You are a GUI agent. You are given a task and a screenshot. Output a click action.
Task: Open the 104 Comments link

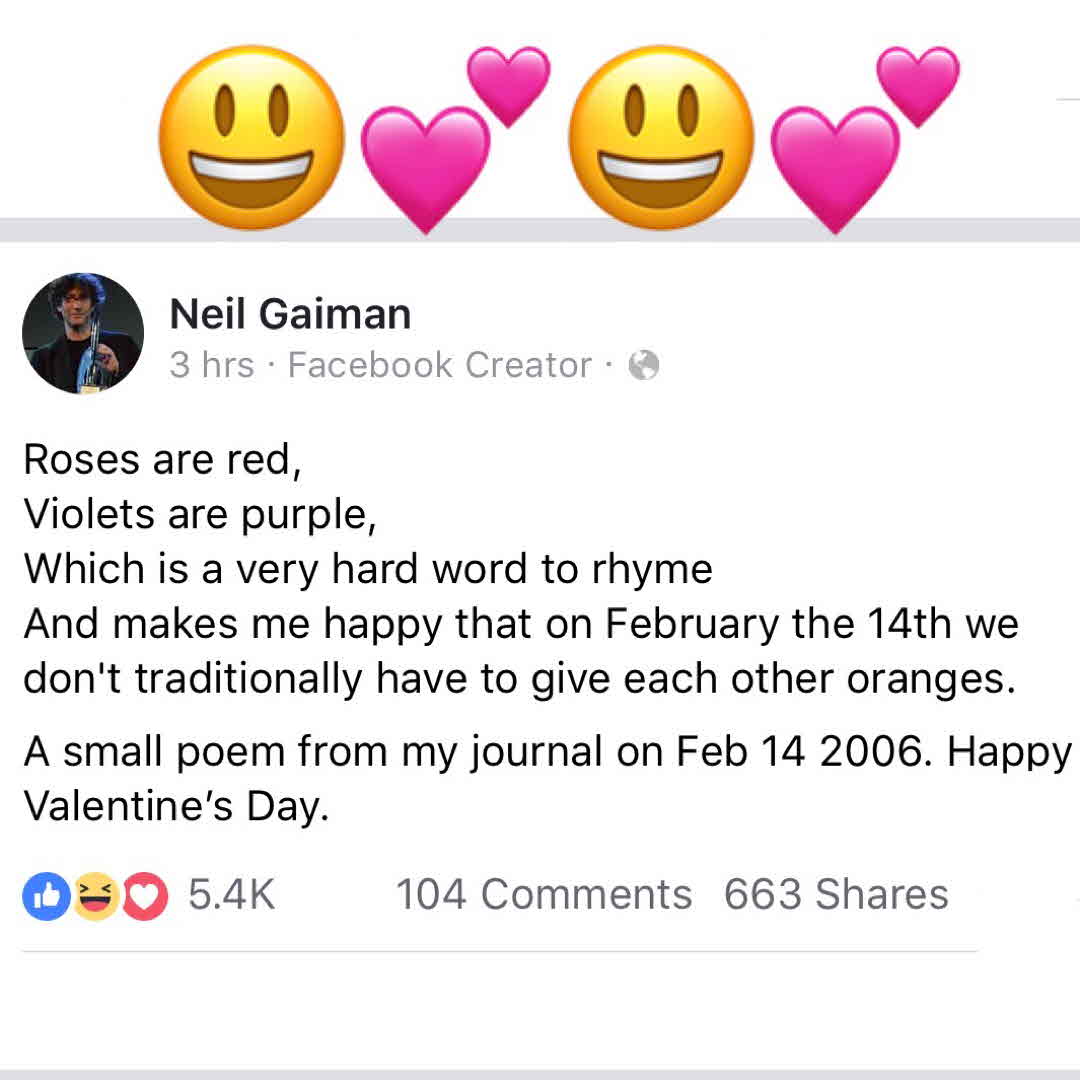[x=543, y=894]
